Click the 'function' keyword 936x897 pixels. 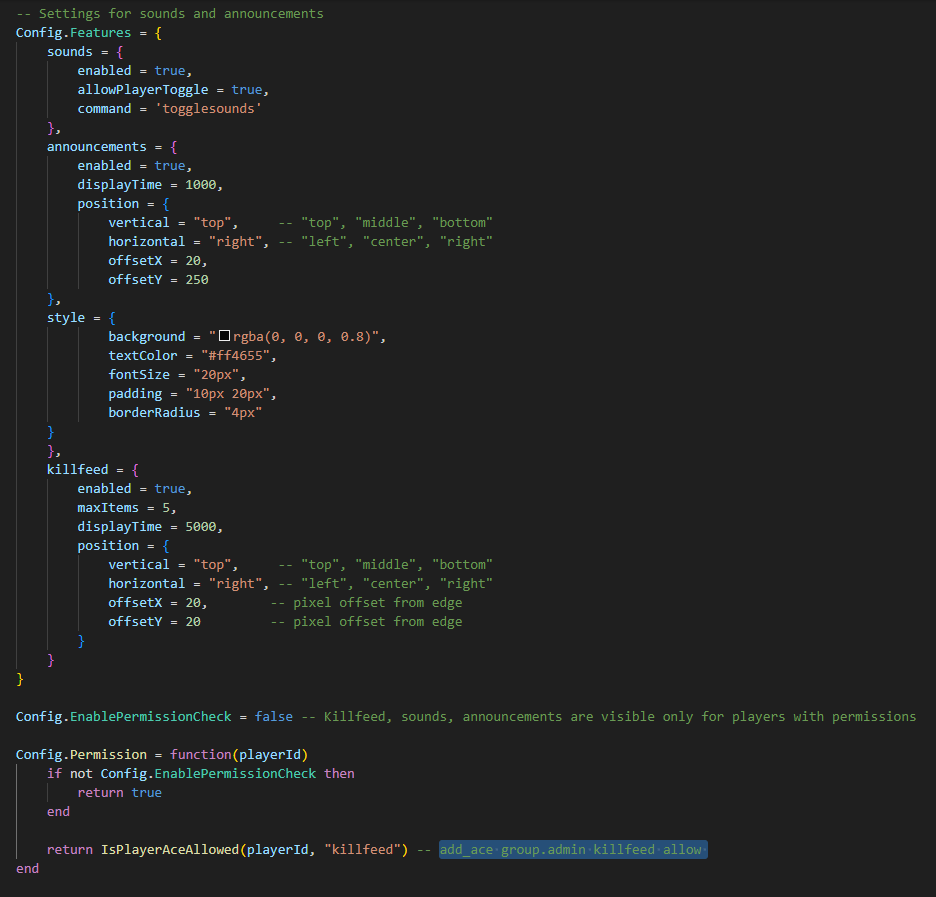(201, 754)
